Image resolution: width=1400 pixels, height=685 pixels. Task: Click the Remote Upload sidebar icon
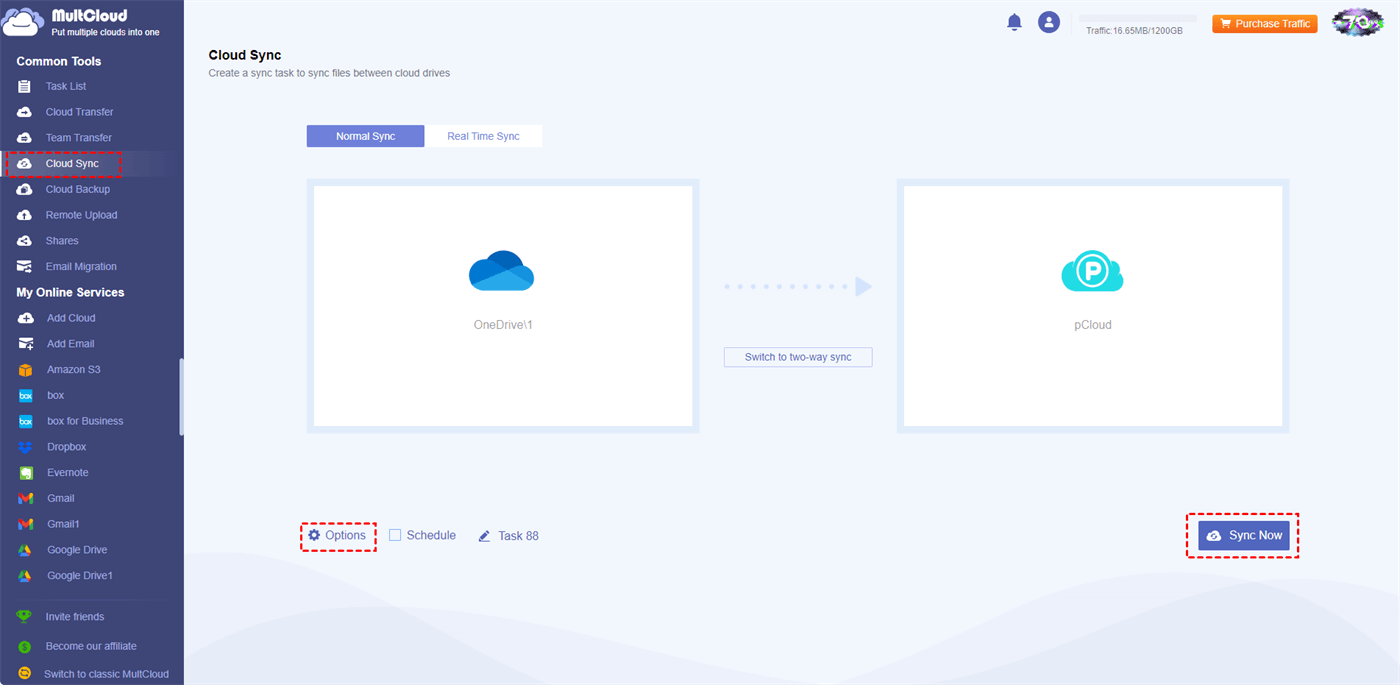pyautogui.click(x=25, y=215)
